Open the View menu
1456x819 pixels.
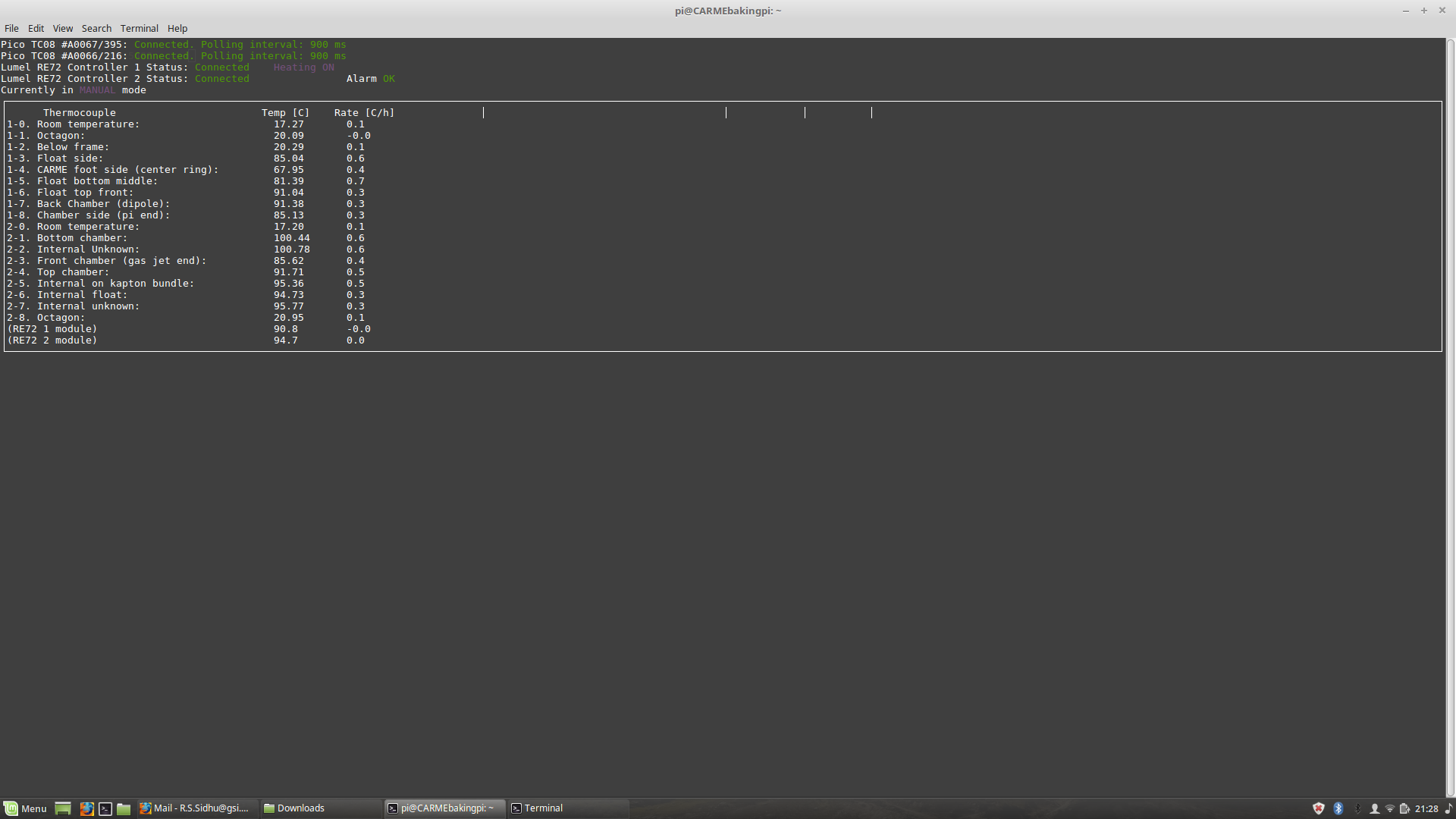(63, 28)
